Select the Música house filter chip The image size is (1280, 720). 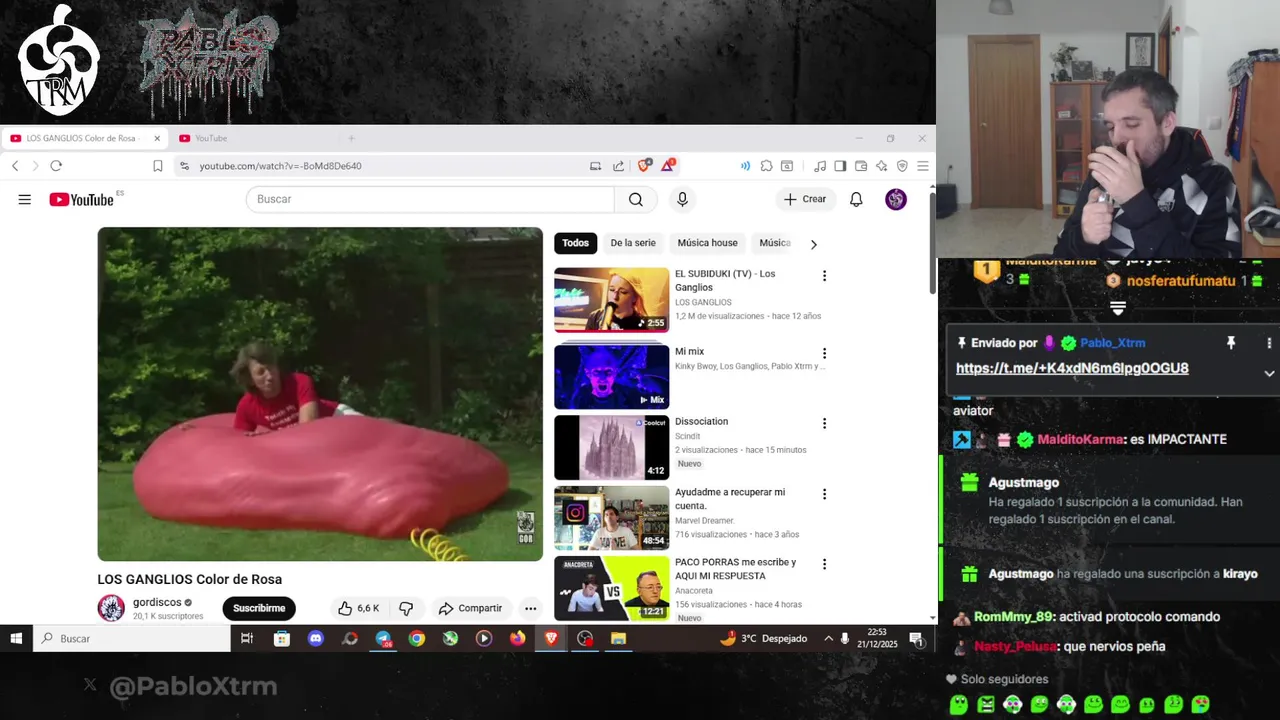click(707, 243)
